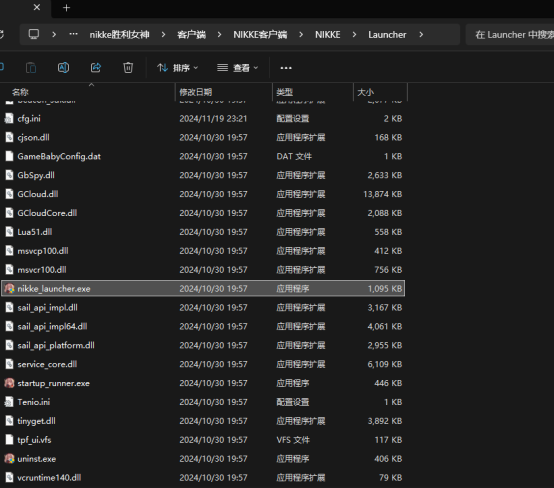
Task: Expand chevron after 客户端 breadcrumb
Action: pos(219,35)
